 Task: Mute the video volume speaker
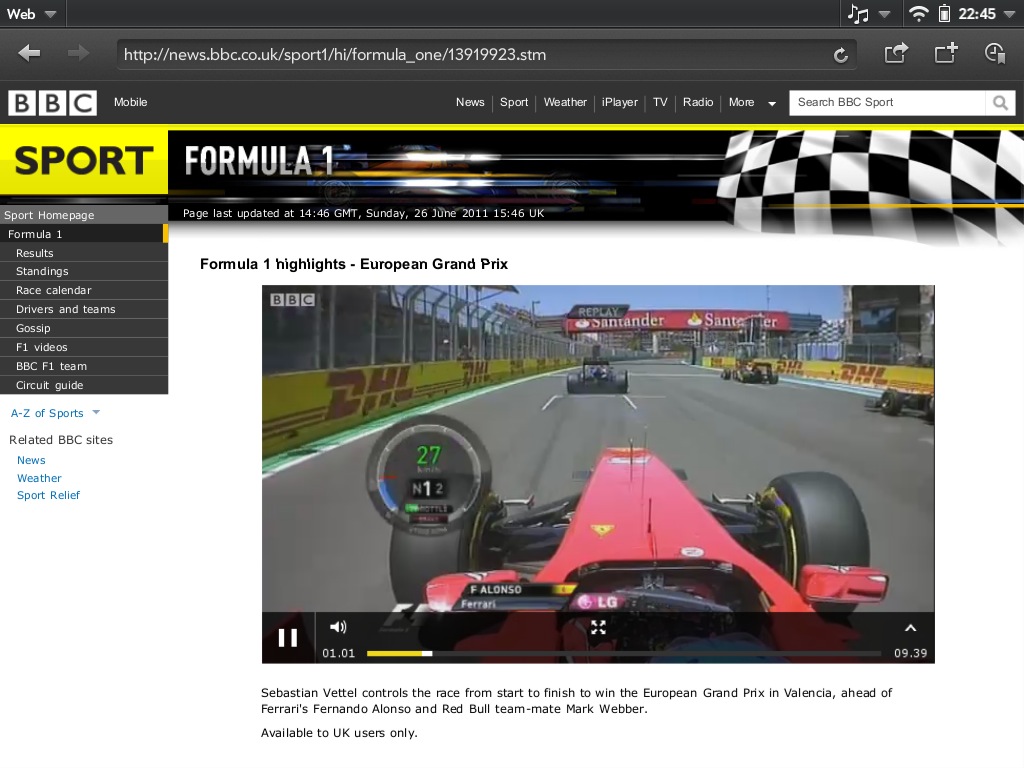point(338,627)
